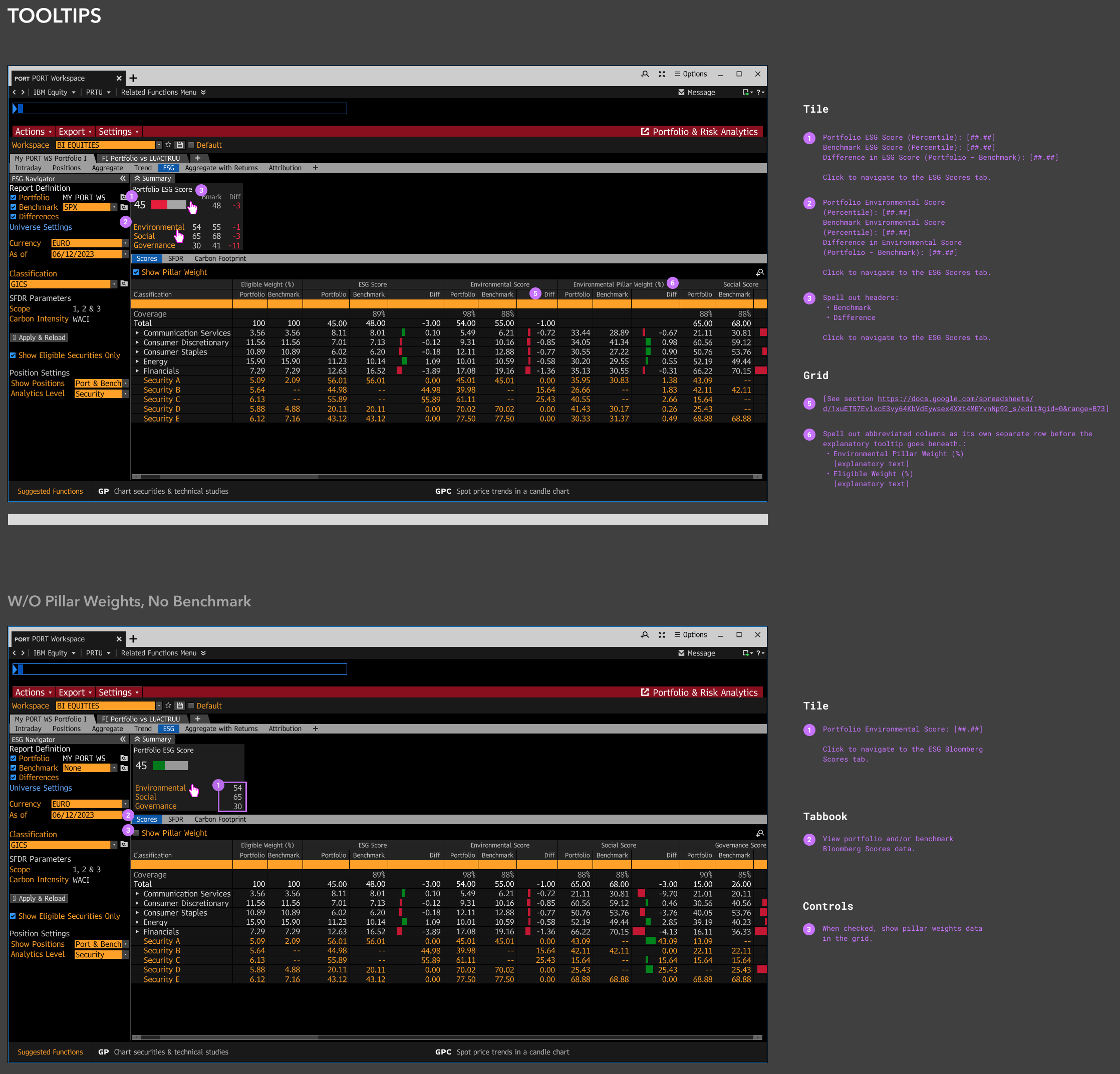Open the Export menu in bottom window
This screenshot has width=1120, height=1074.
tap(75, 692)
